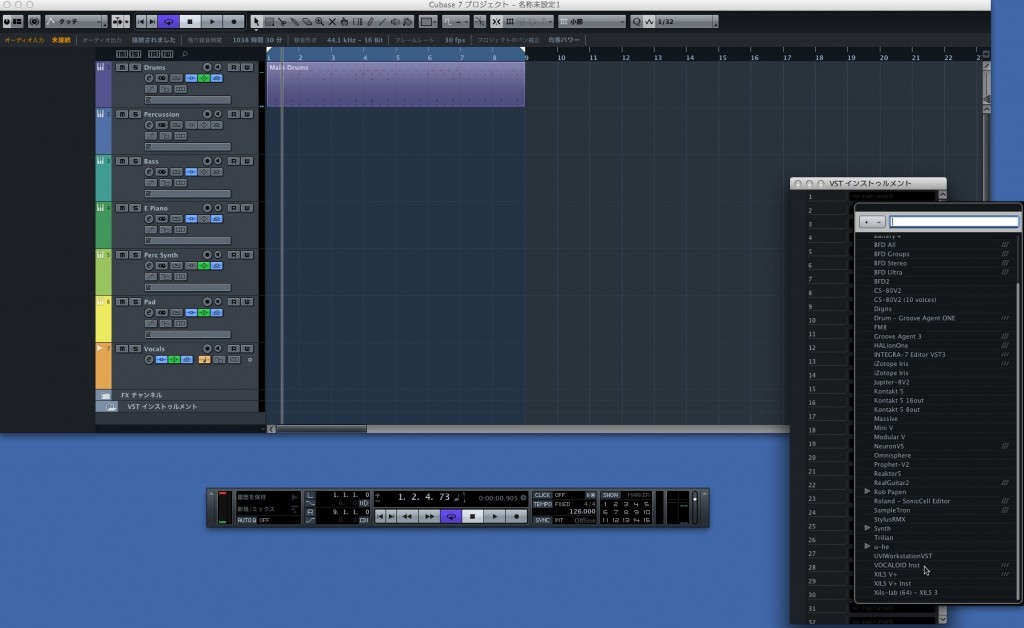Open channel settings (e) for Bass track
The height and width of the screenshot is (628, 1024).
[x=149, y=172]
